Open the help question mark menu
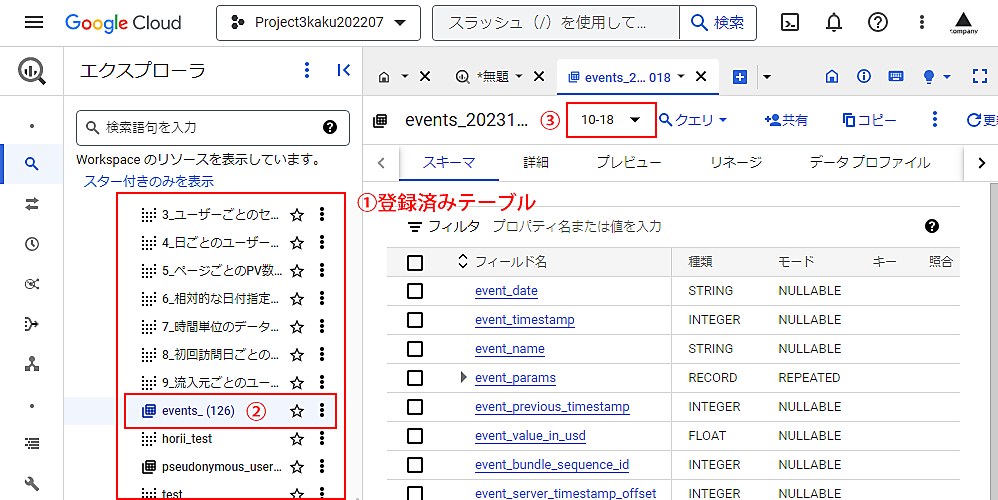998x500 pixels. click(878, 22)
